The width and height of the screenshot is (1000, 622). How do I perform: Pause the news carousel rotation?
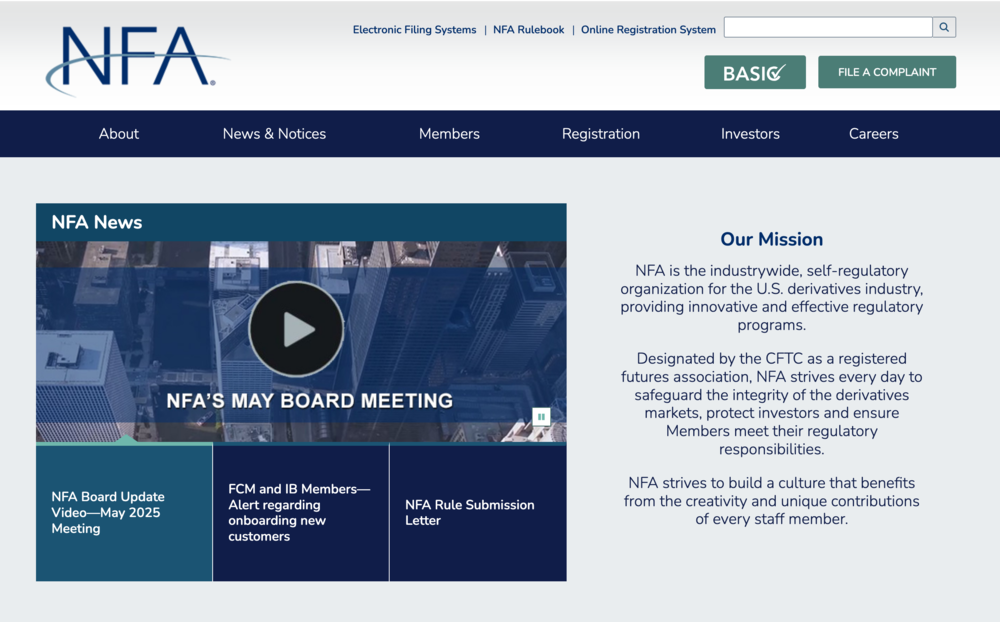(541, 417)
